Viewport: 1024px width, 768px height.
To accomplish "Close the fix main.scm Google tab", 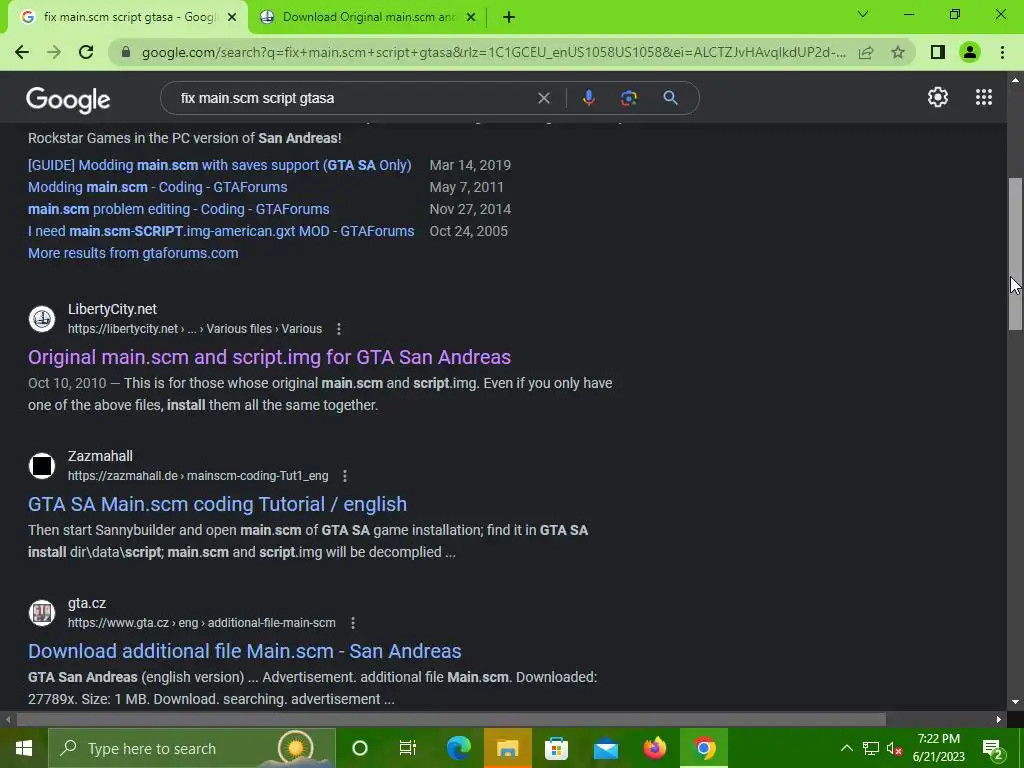I will 232,18.
